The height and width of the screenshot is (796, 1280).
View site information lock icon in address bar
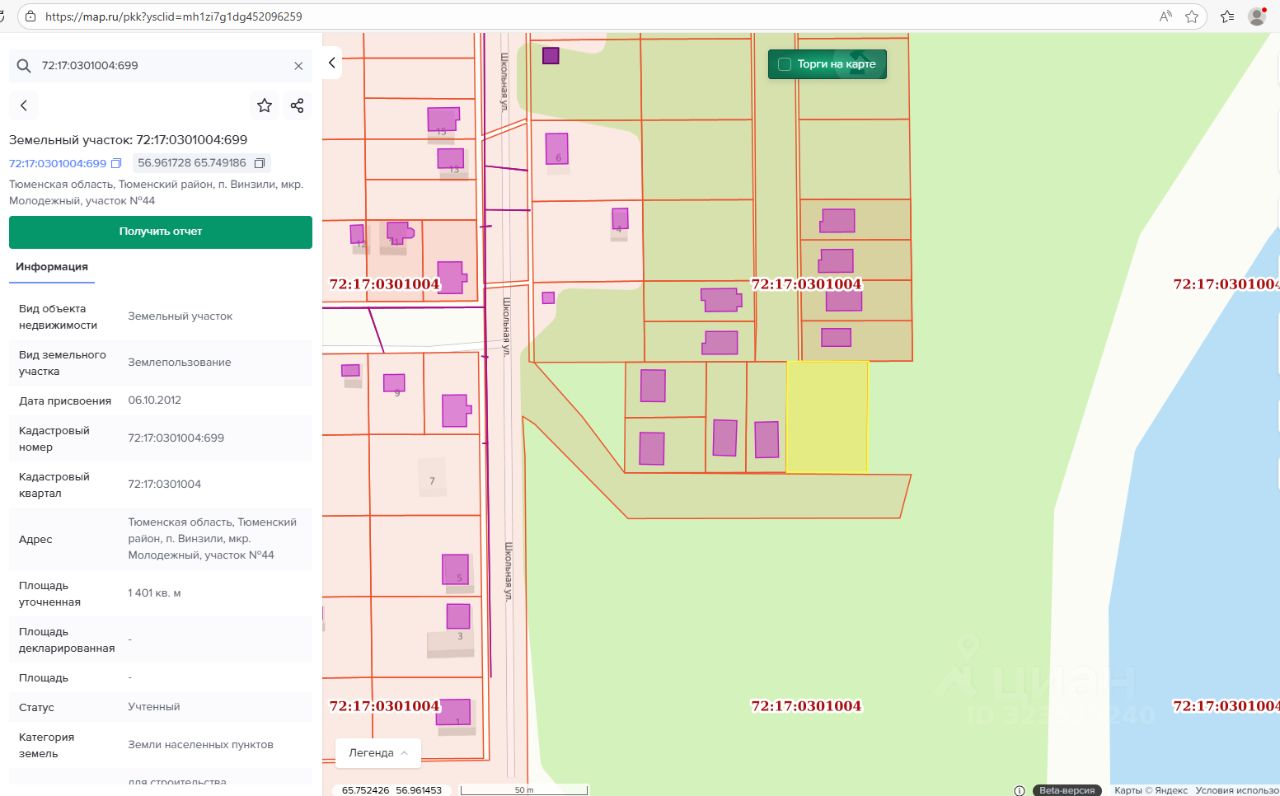coord(30,17)
